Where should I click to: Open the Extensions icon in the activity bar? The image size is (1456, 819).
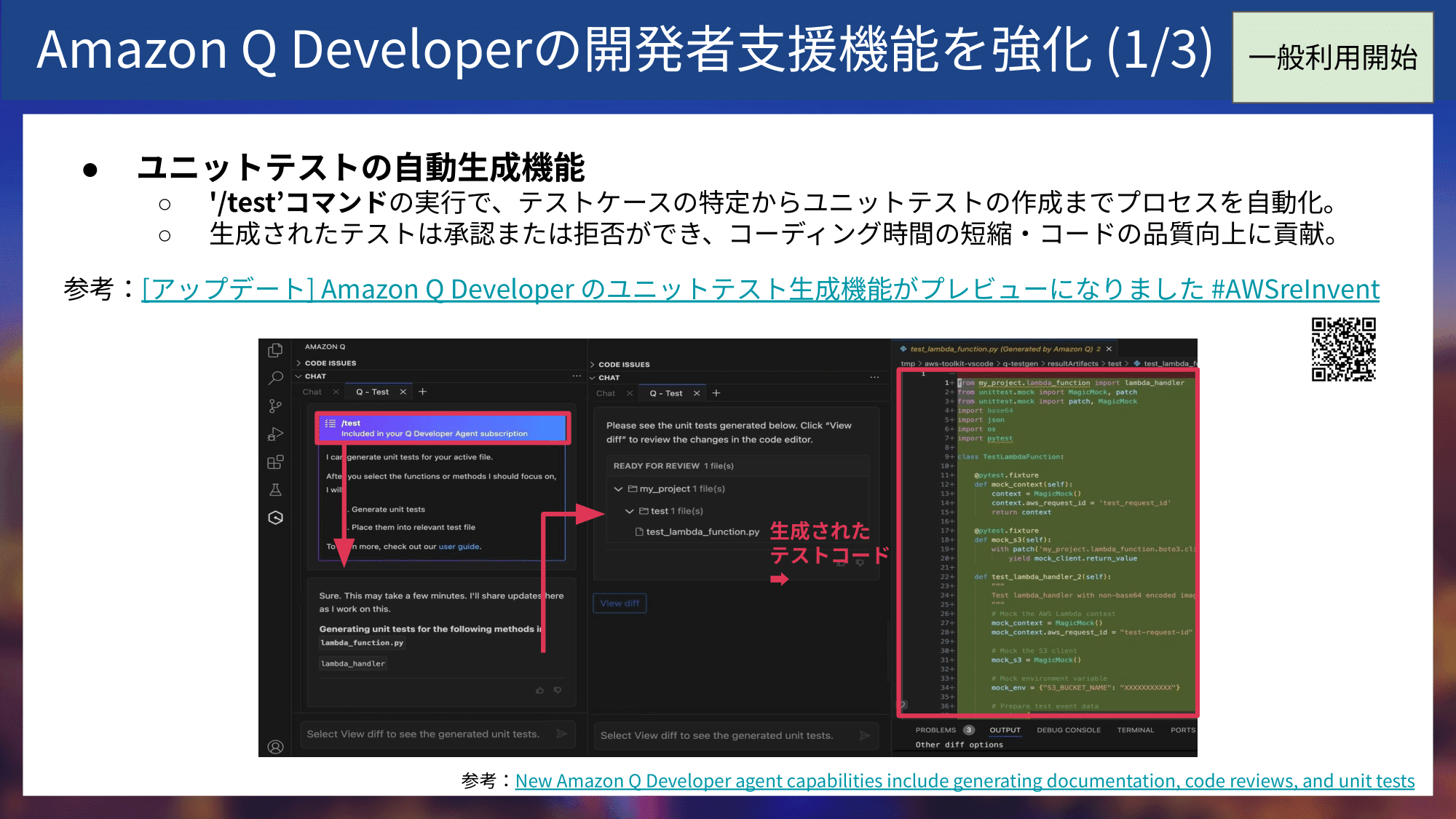pyautogui.click(x=275, y=462)
